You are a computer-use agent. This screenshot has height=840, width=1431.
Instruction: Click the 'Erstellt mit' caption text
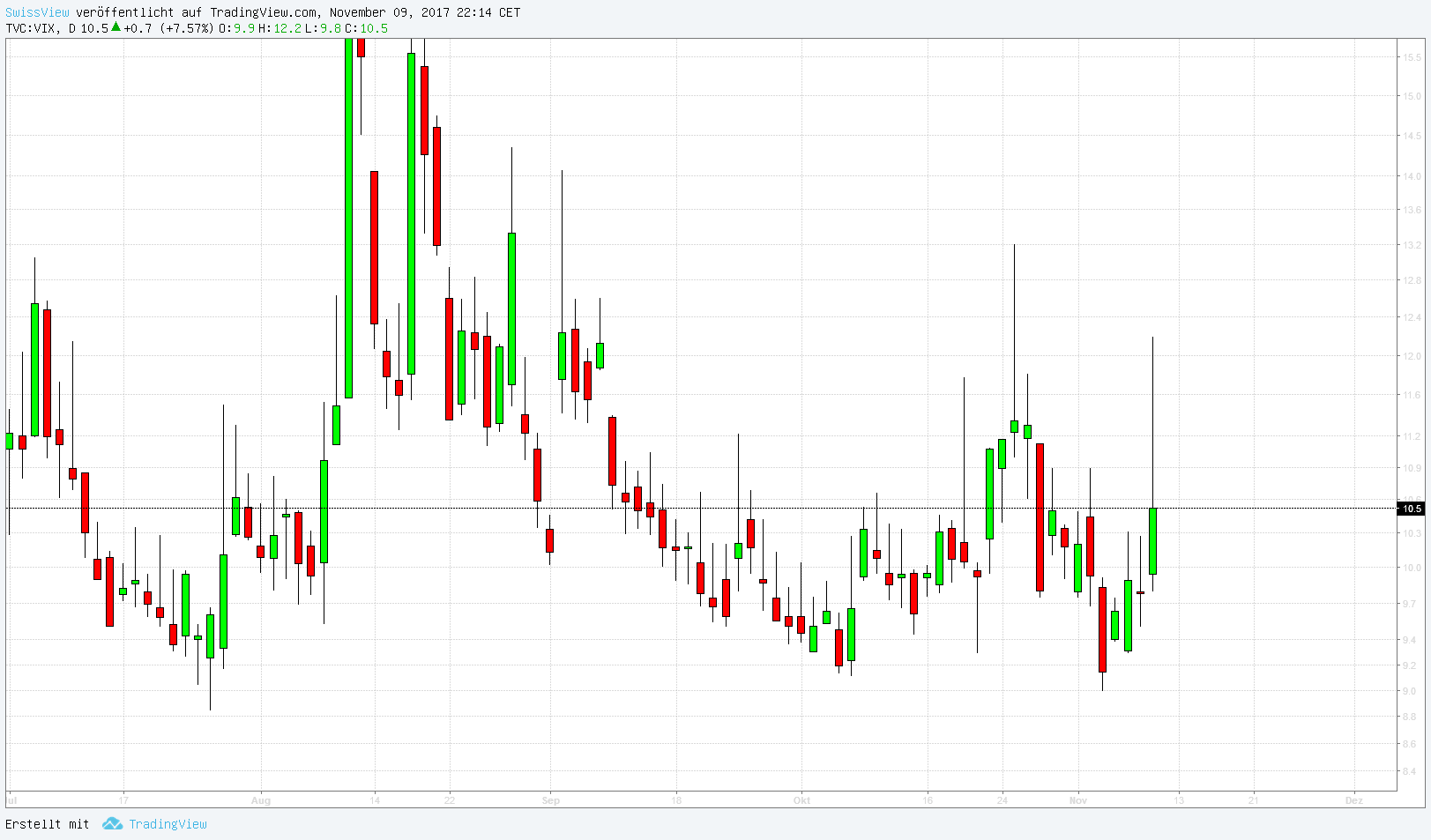point(48,824)
